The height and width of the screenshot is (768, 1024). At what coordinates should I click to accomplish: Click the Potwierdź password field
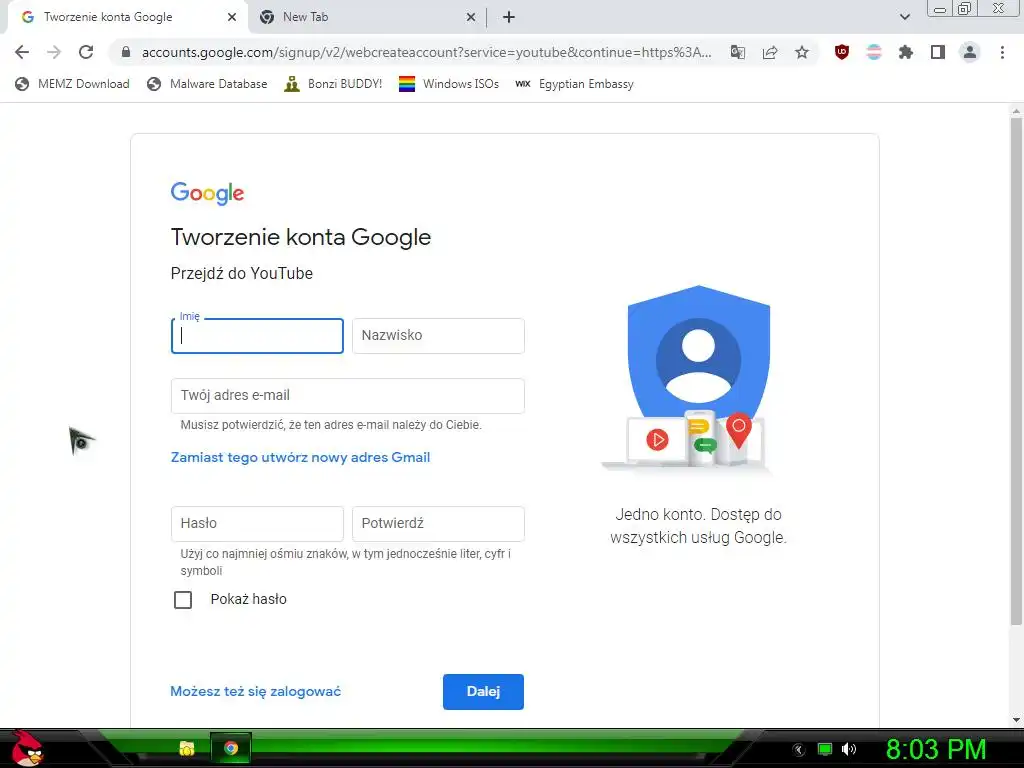point(438,524)
